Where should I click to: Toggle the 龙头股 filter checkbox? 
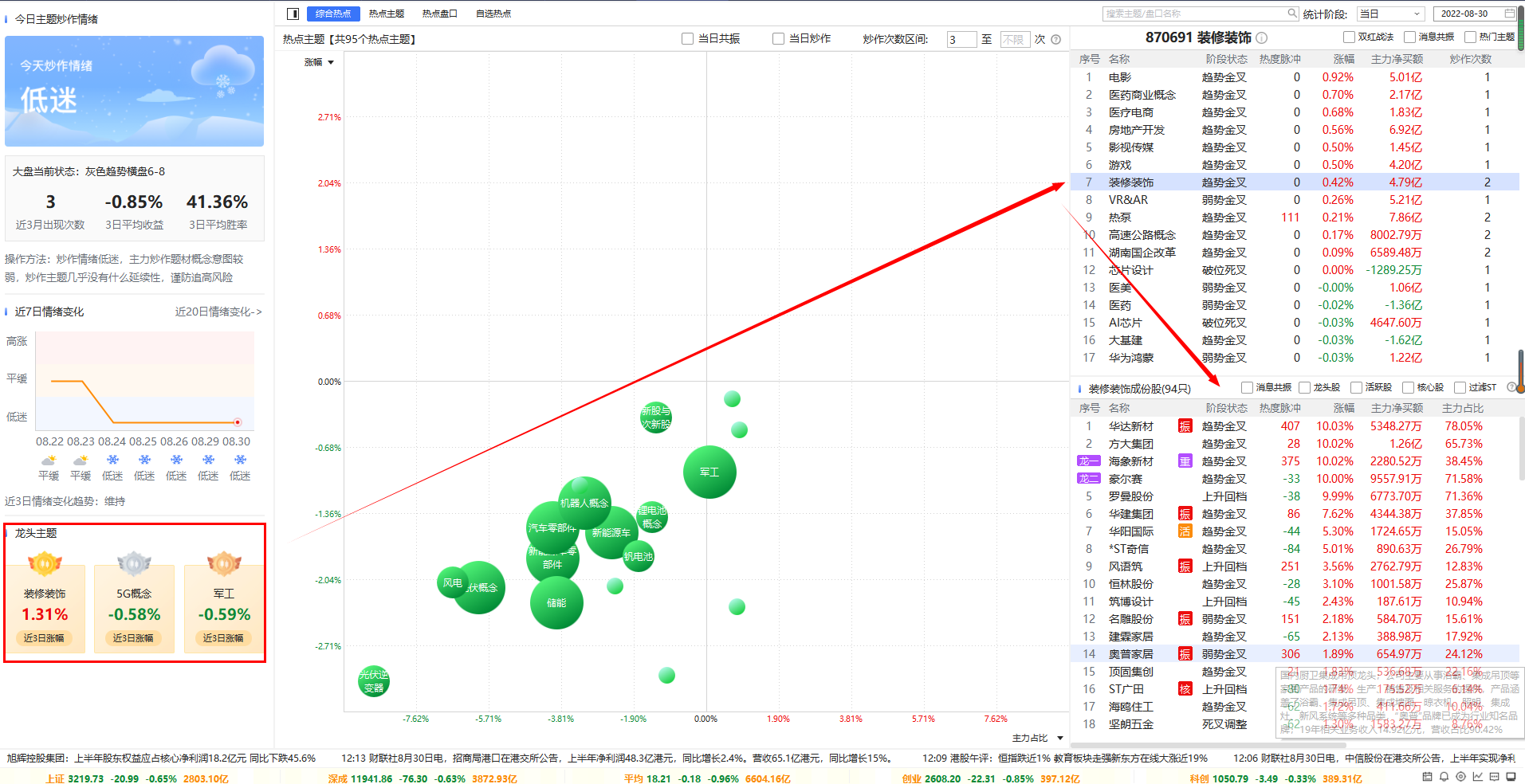(x=1304, y=387)
